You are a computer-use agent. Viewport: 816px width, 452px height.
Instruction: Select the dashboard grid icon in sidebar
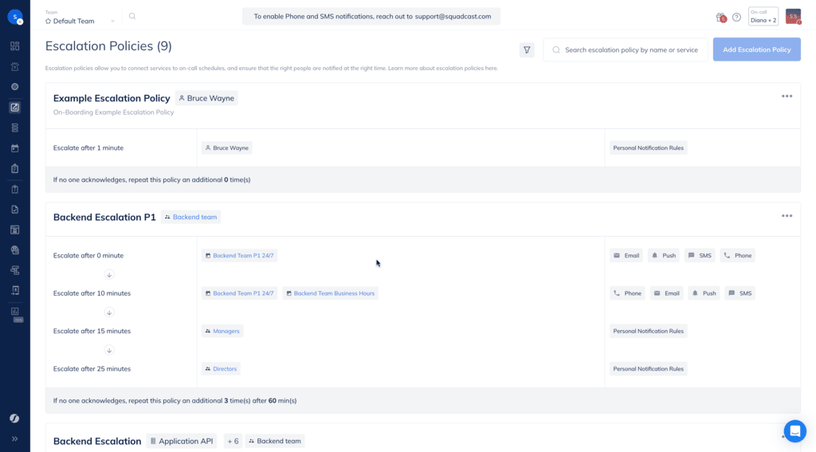(15, 46)
